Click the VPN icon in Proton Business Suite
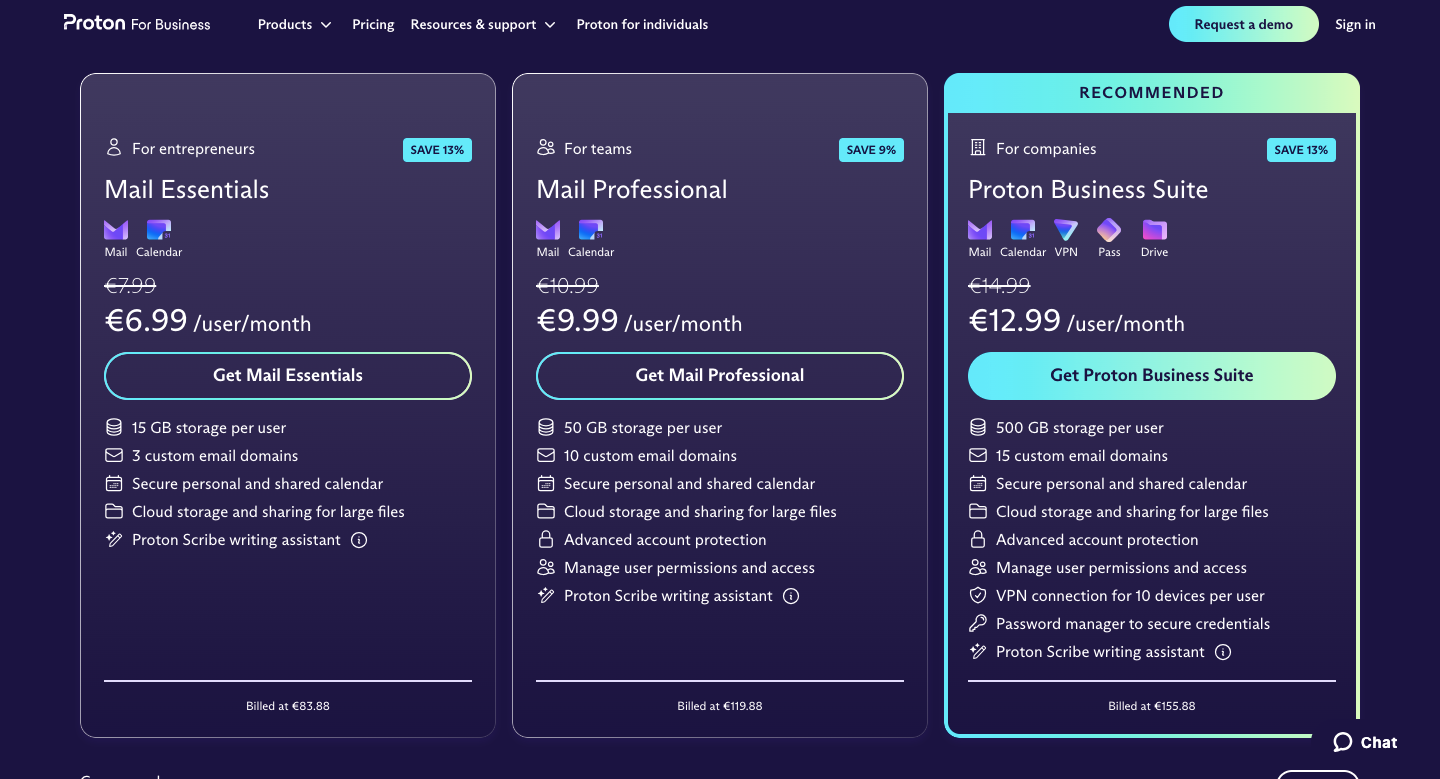The height and width of the screenshot is (779, 1440). pyautogui.click(x=1066, y=231)
